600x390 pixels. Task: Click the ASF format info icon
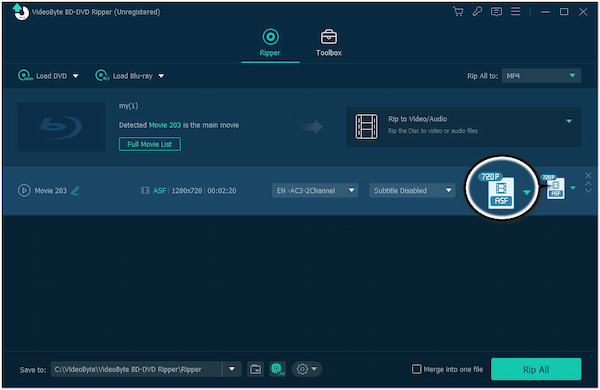[x=145, y=190]
